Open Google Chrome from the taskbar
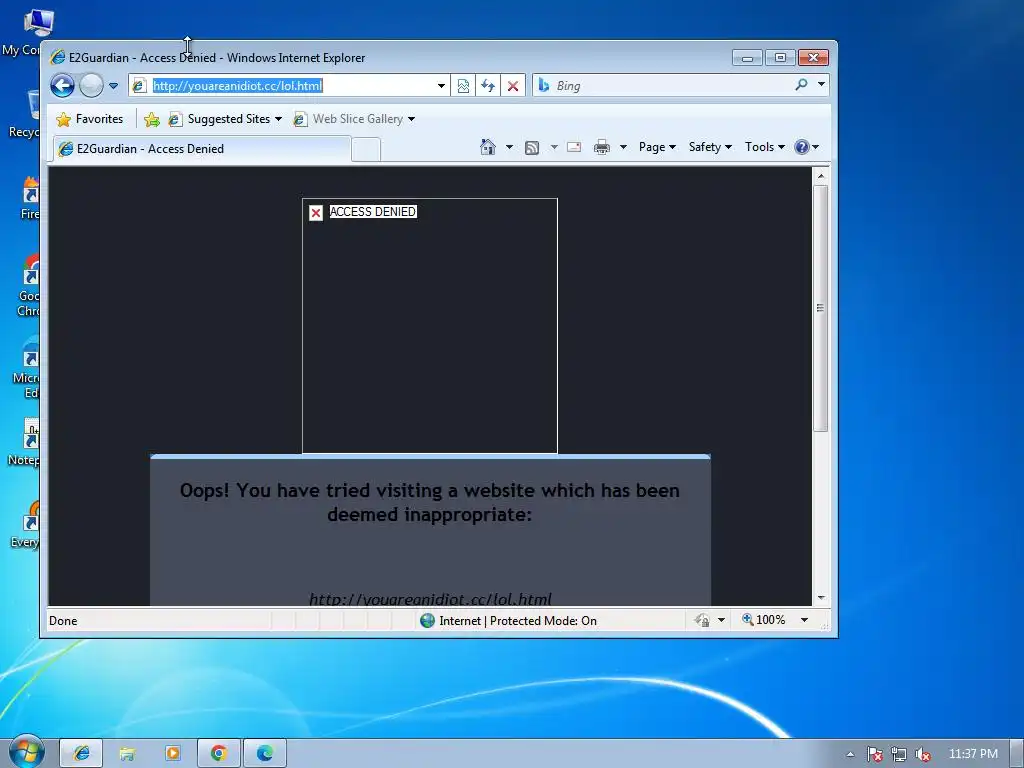The image size is (1024, 768). click(x=219, y=754)
